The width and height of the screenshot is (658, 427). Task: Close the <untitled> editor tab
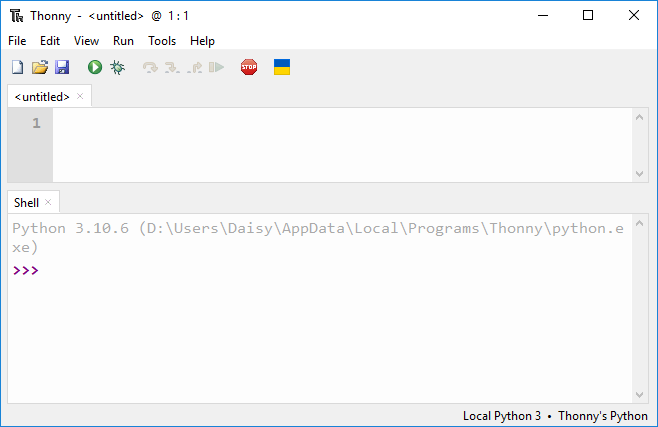[x=80, y=96]
